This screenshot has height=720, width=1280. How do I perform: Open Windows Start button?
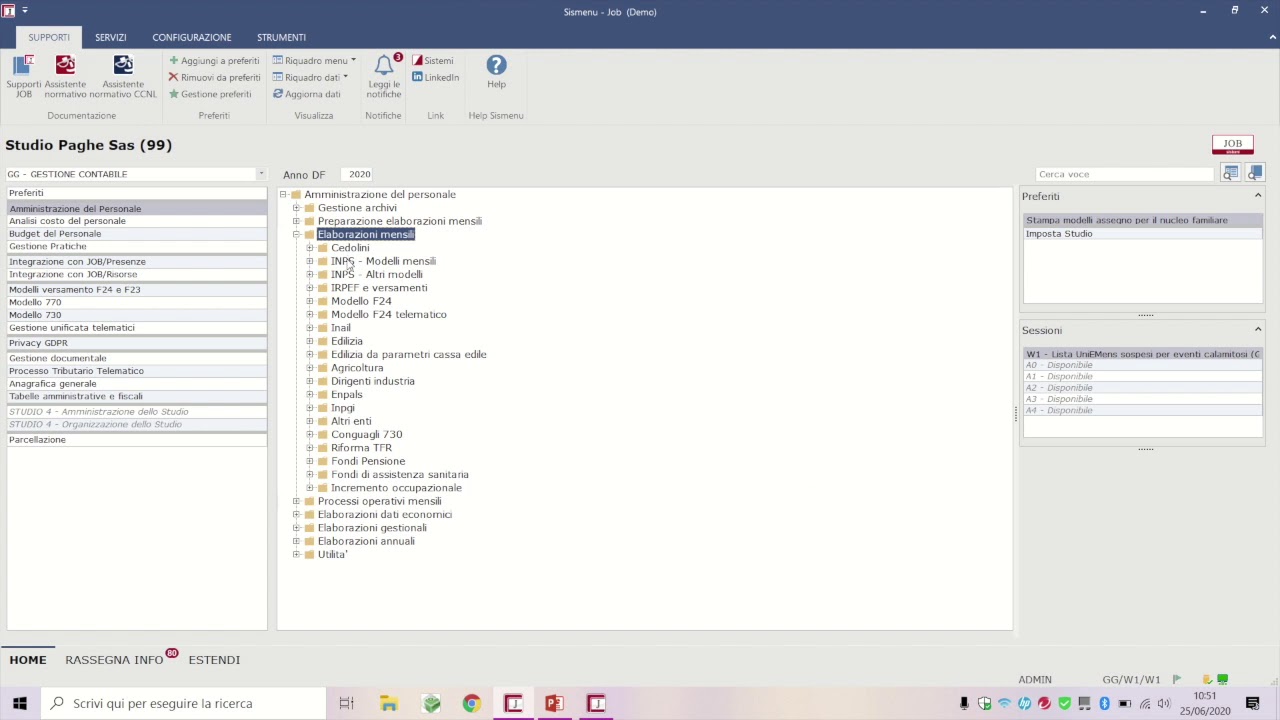tap(19, 703)
